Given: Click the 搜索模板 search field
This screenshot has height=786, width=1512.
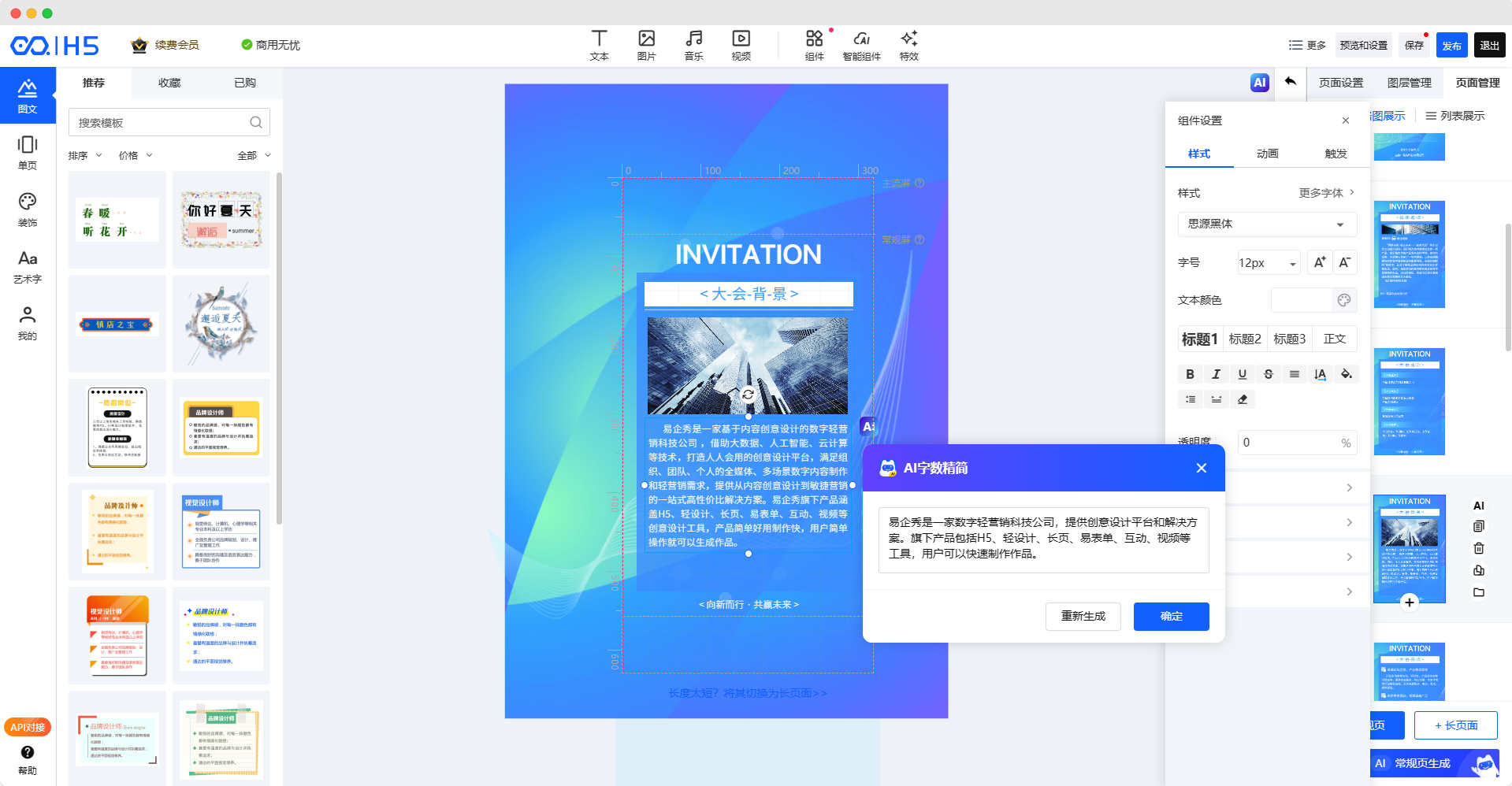Looking at the screenshot, I should [x=169, y=122].
